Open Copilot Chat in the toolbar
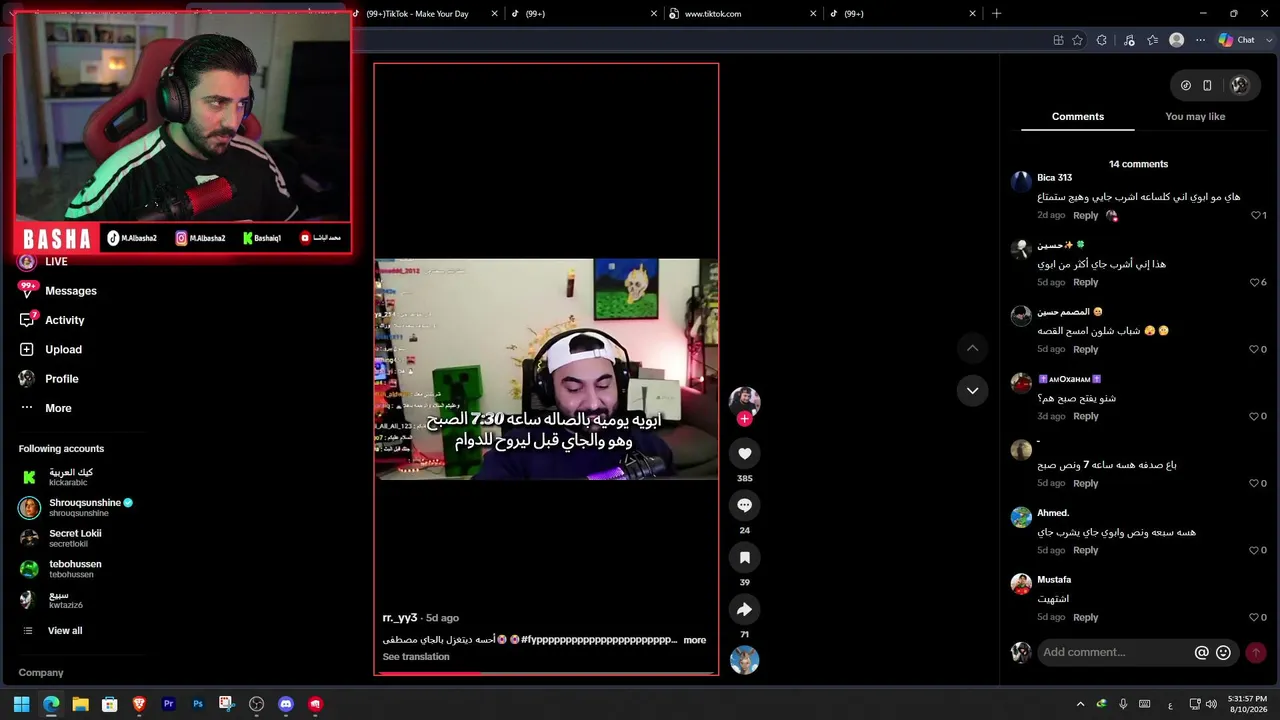1280x720 pixels. [x=1236, y=40]
